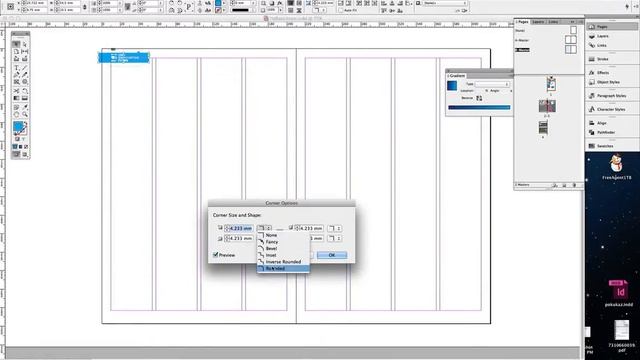This screenshot has height=360, width=640.
Task: Open the Paragraph Styles panel
Action: pos(612,96)
